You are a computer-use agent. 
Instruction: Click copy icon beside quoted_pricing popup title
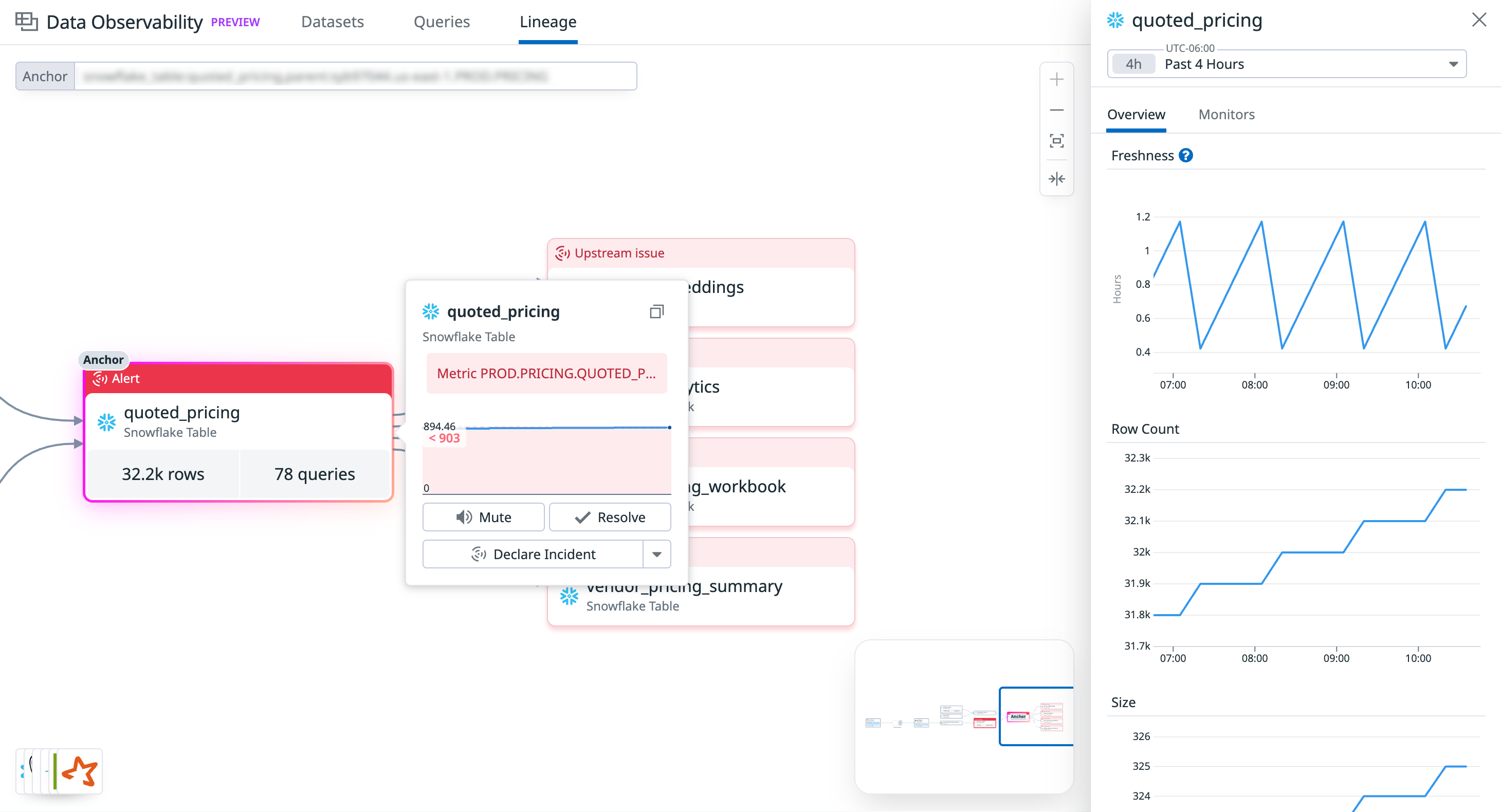pyautogui.click(x=657, y=311)
